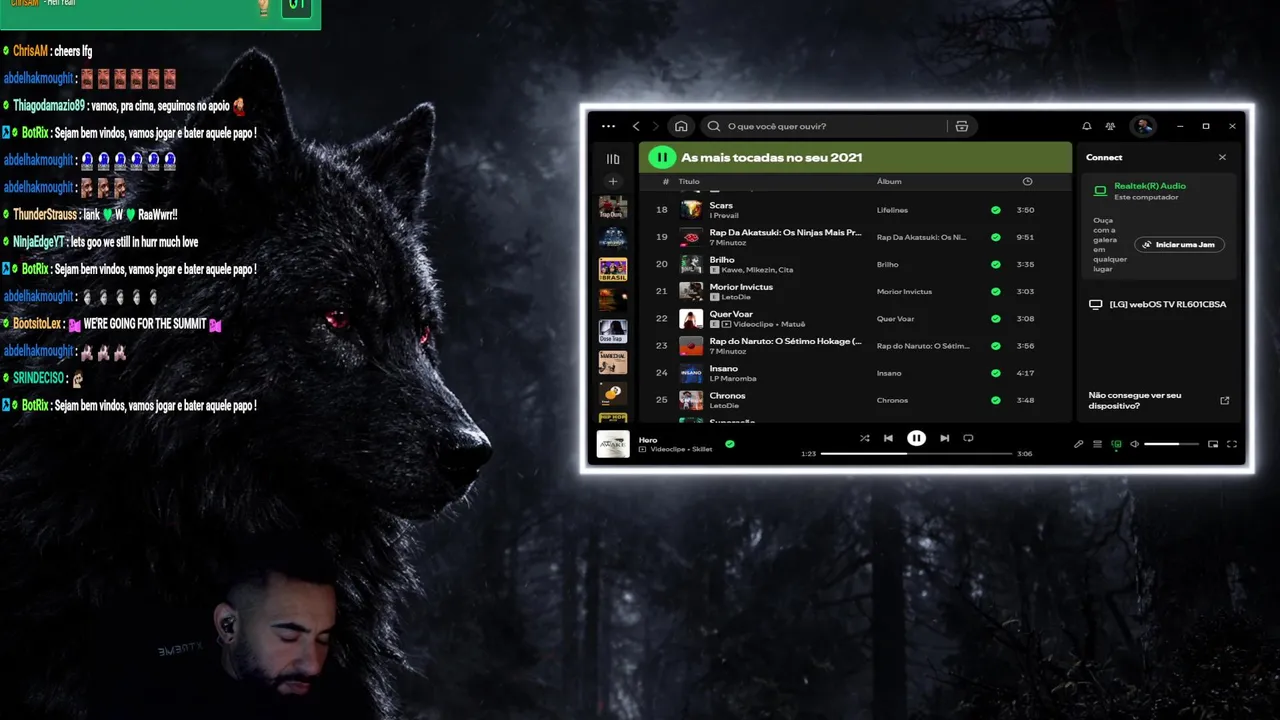Pause playback using bottom center button
Screen dimensions: 1280x720
(x=916, y=438)
